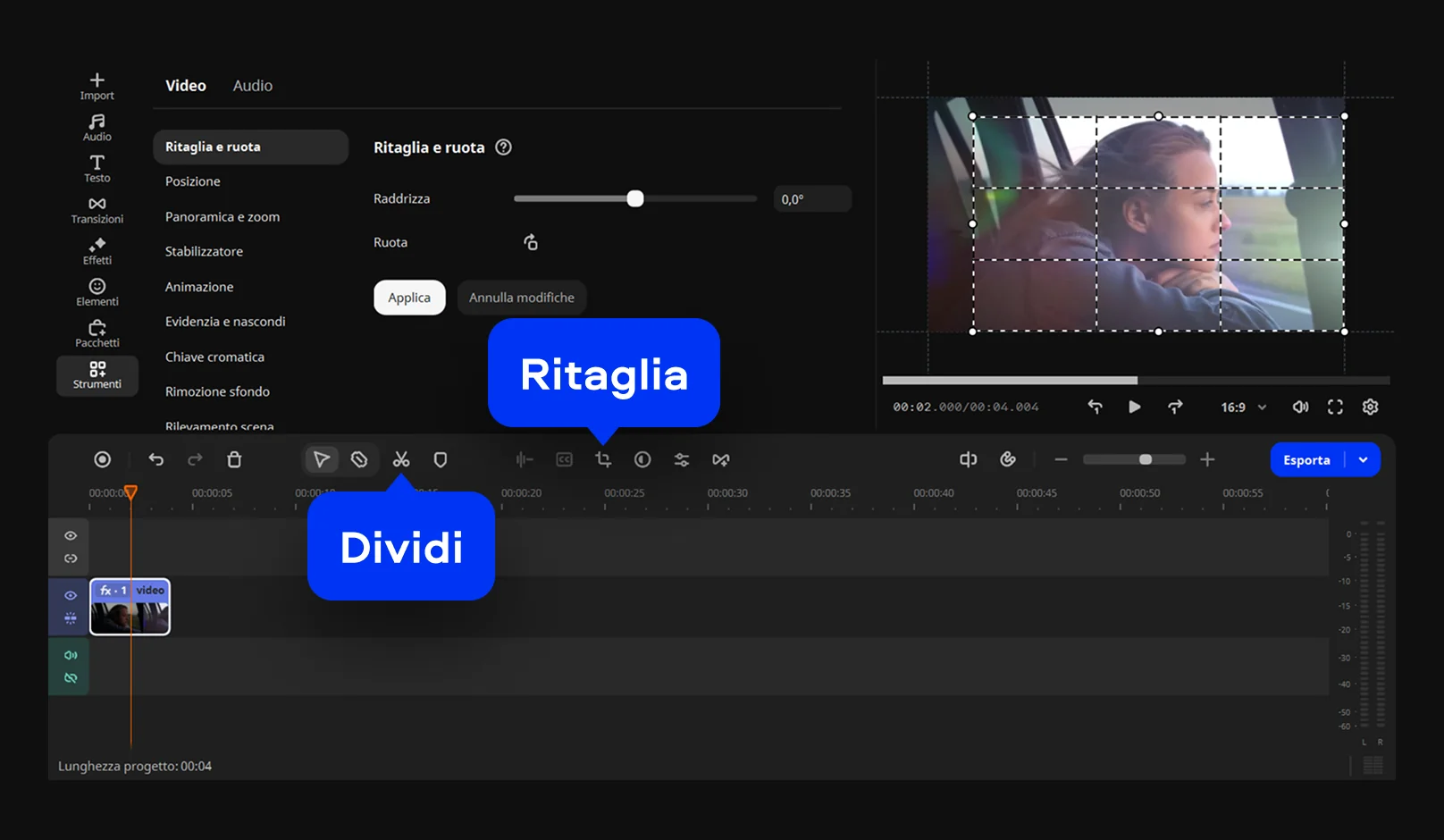Image resolution: width=1444 pixels, height=840 pixels.
Task: Click the scissors Dividi split icon
Action: coord(401,459)
